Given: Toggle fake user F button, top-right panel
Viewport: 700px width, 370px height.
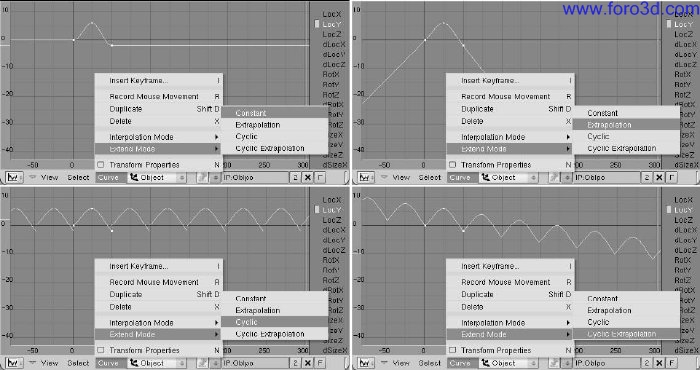Looking at the screenshot, I should pyautogui.click(x=671, y=178).
